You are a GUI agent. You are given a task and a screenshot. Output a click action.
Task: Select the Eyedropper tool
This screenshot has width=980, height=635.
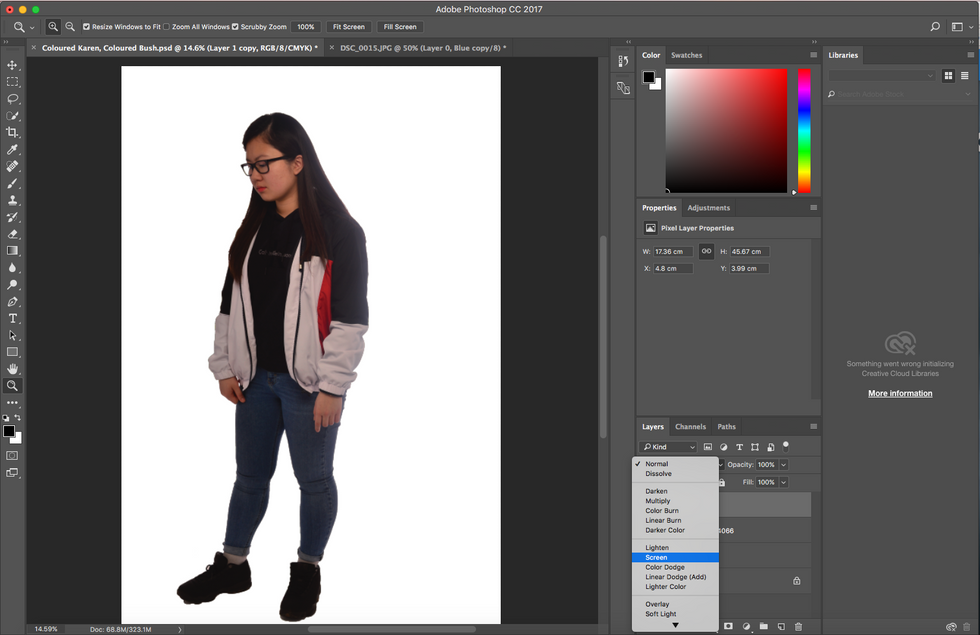[12, 149]
